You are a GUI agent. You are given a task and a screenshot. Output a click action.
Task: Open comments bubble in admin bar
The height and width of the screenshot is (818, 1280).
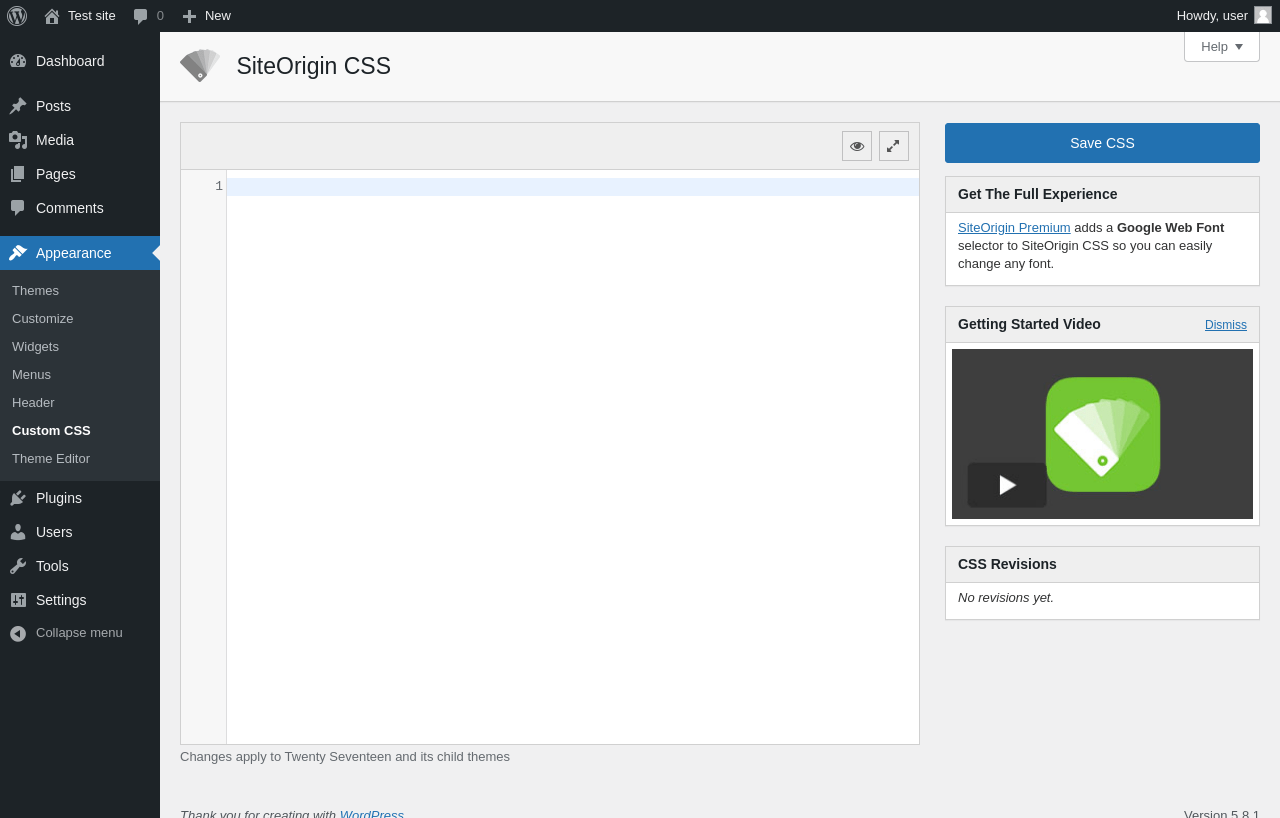[x=148, y=16]
